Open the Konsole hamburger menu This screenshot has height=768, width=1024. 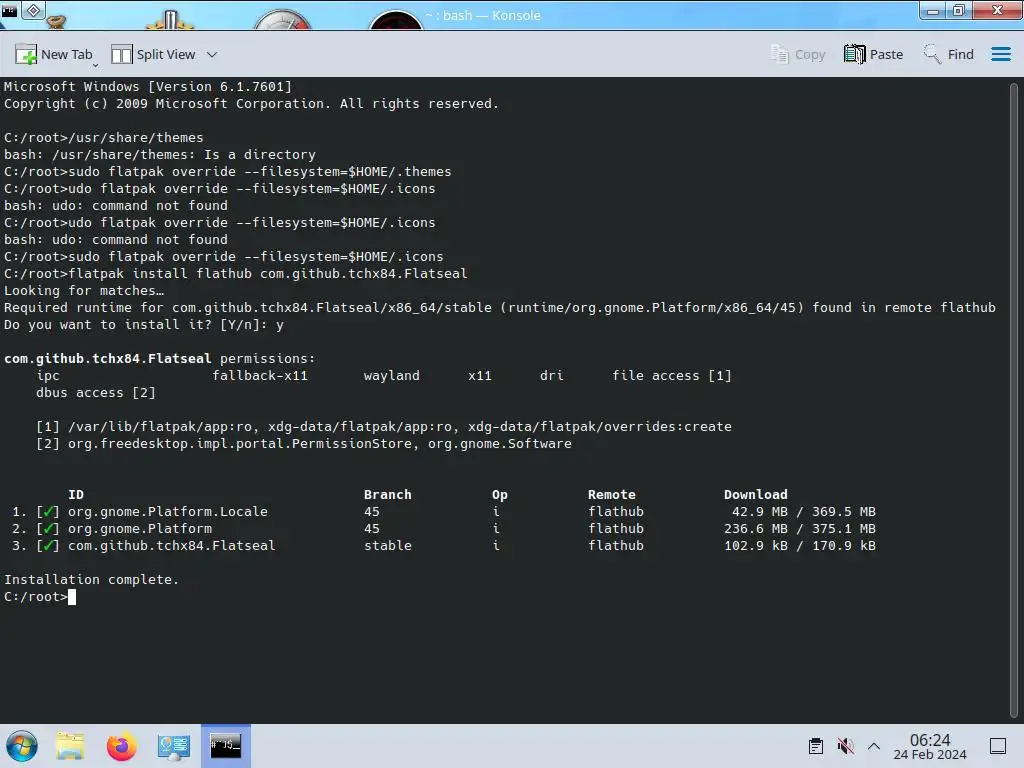pyautogui.click(x=1000, y=55)
